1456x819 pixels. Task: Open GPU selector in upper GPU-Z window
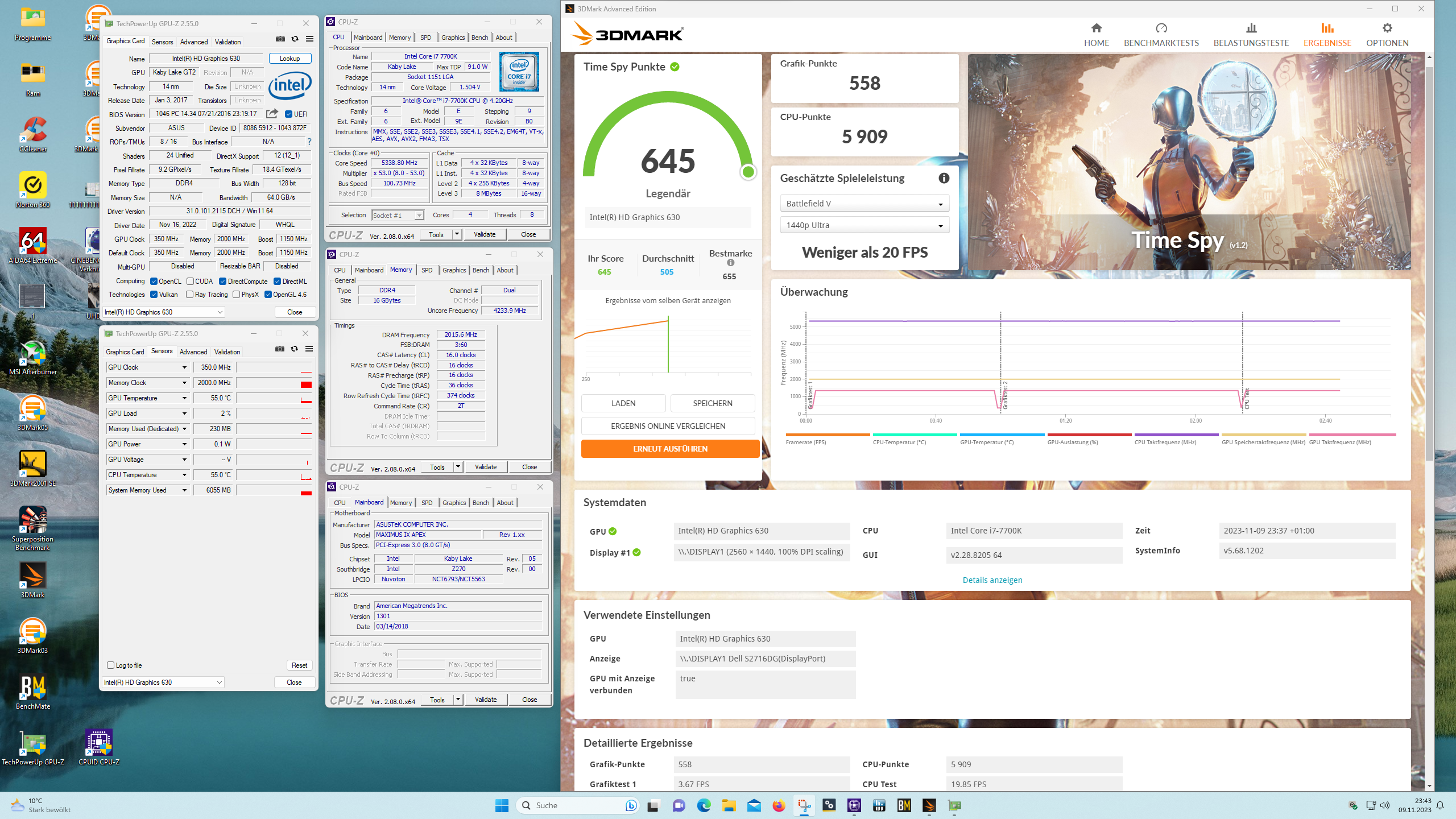pos(164,312)
